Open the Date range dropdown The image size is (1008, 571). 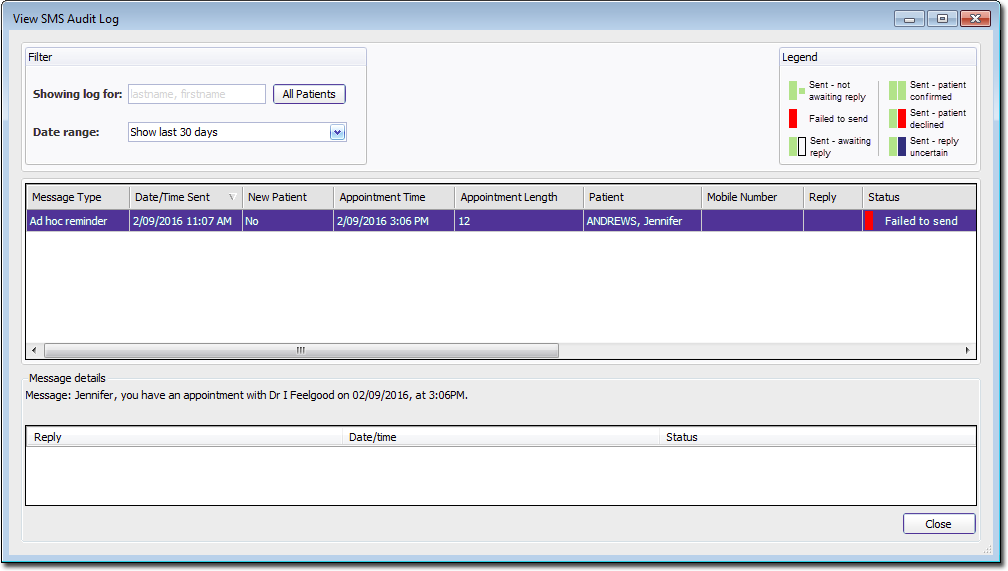(x=337, y=132)
